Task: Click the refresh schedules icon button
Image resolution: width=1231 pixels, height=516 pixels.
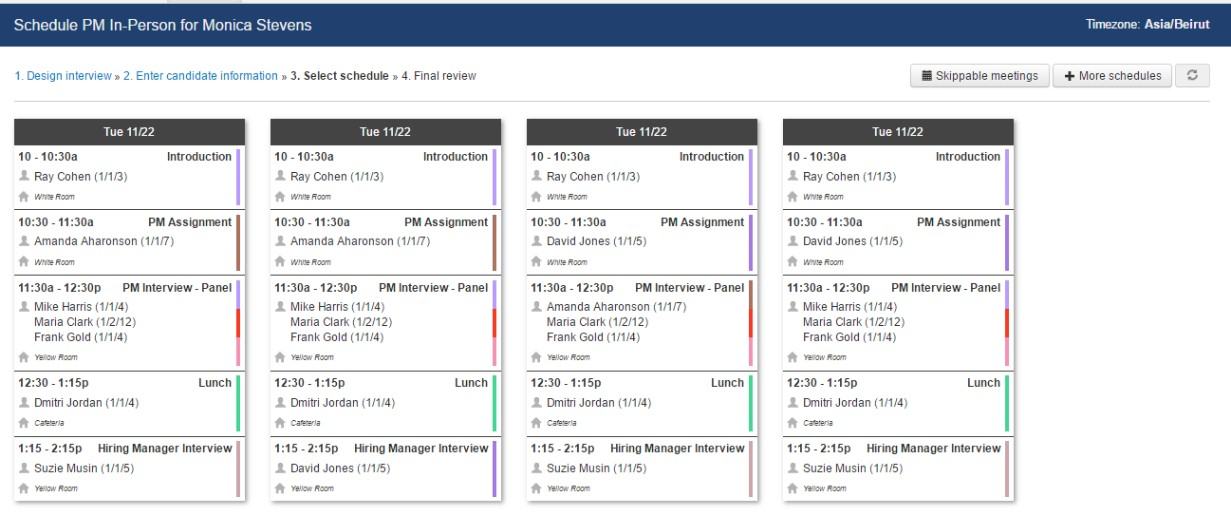Action: point(1192,76)
